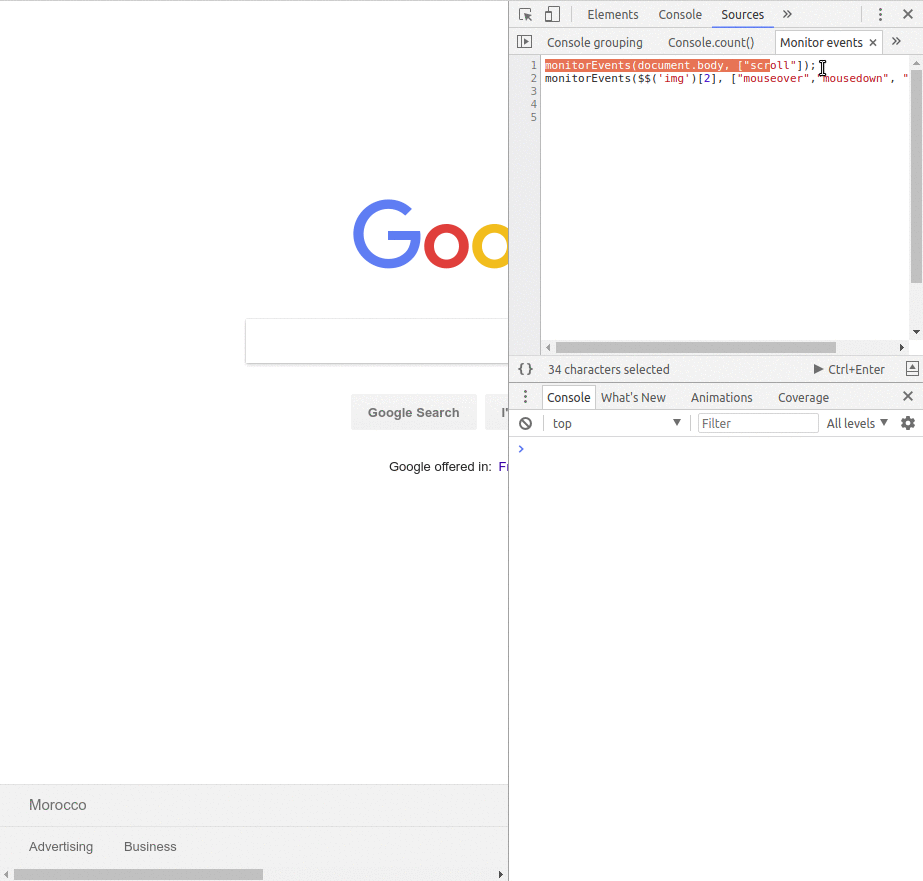
Task: Open console settings gear icon
Action: tap(908, 423)
